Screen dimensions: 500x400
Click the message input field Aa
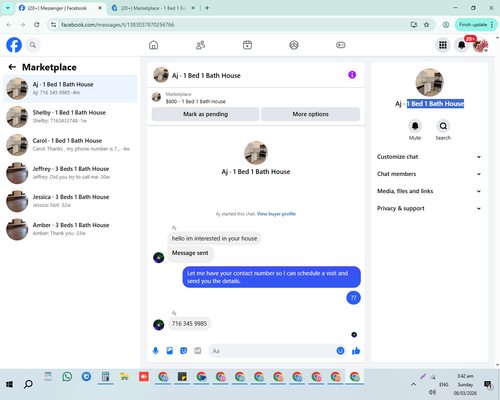tap(277, 351)
